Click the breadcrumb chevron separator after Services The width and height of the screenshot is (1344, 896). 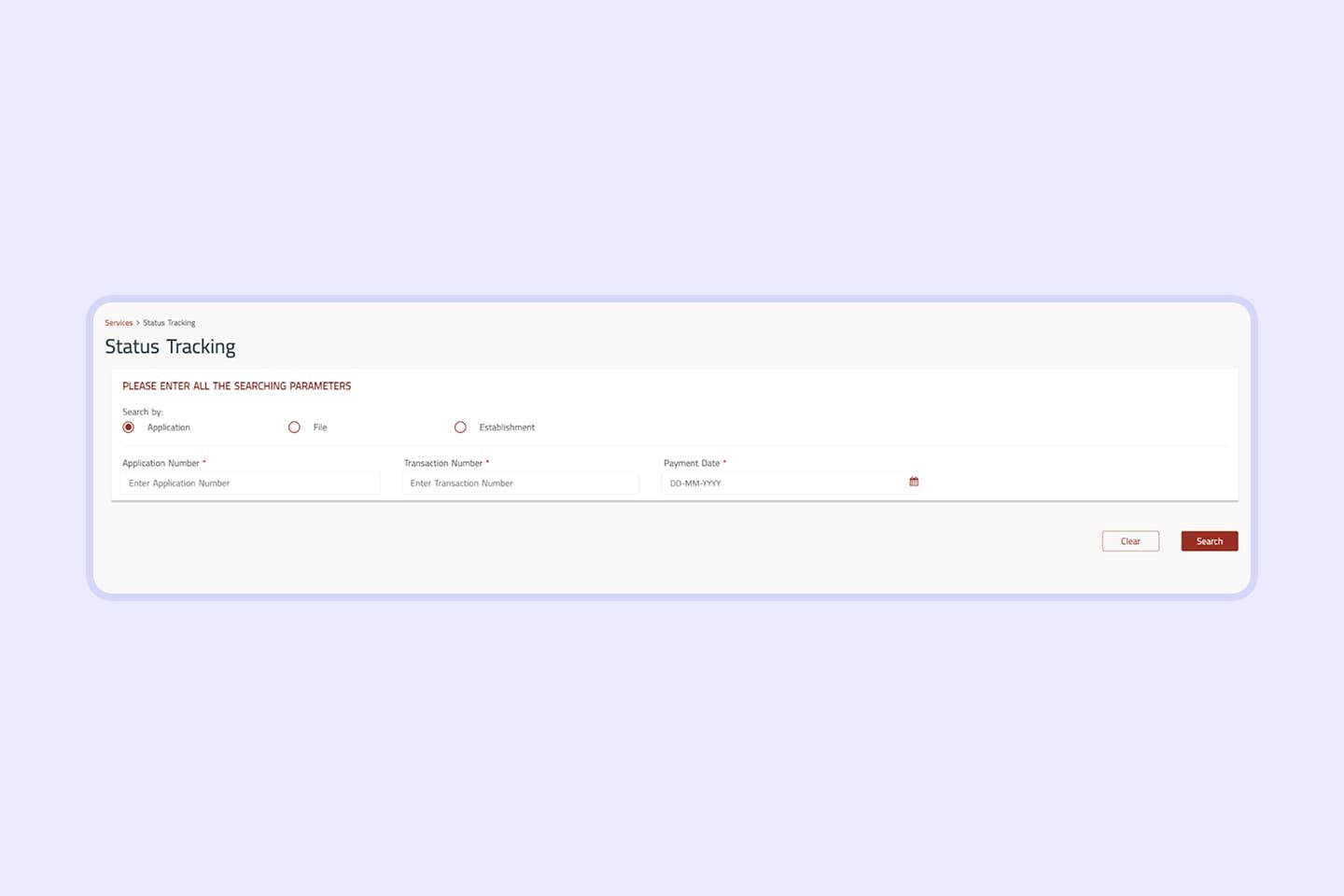click(x=138, y=323)
